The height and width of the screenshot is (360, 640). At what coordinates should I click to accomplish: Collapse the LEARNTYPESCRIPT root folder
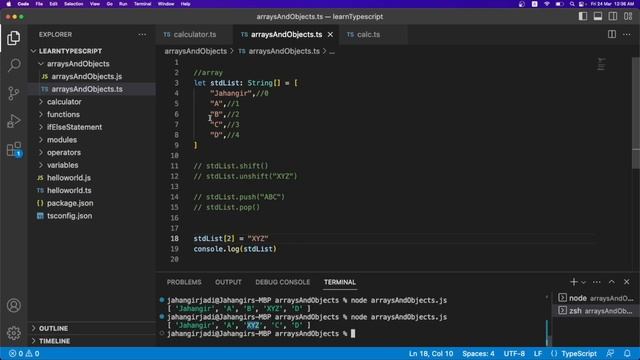pos(91,51)
